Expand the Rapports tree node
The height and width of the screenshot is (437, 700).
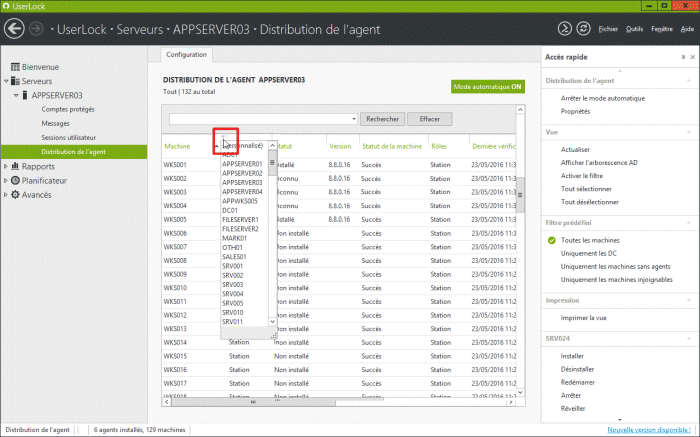pyautogui.click(x=6, y=166)
